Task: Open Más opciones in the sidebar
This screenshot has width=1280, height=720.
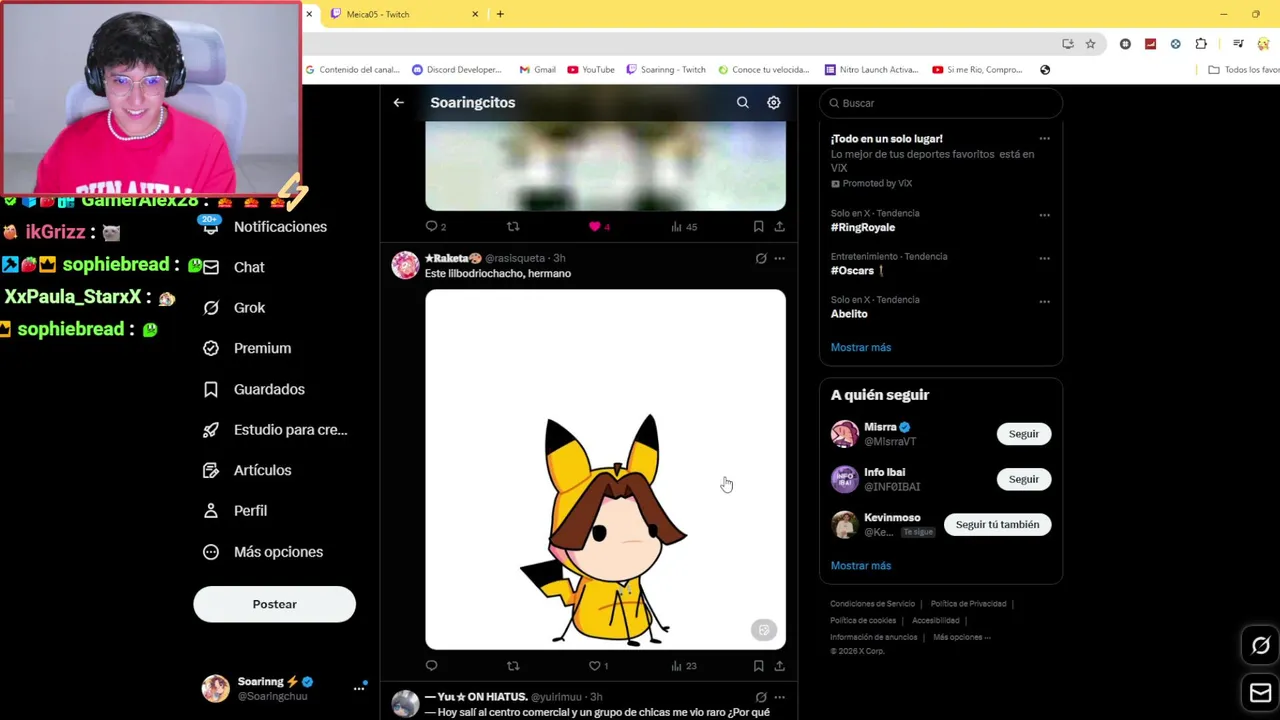Action: pos(263,552)
